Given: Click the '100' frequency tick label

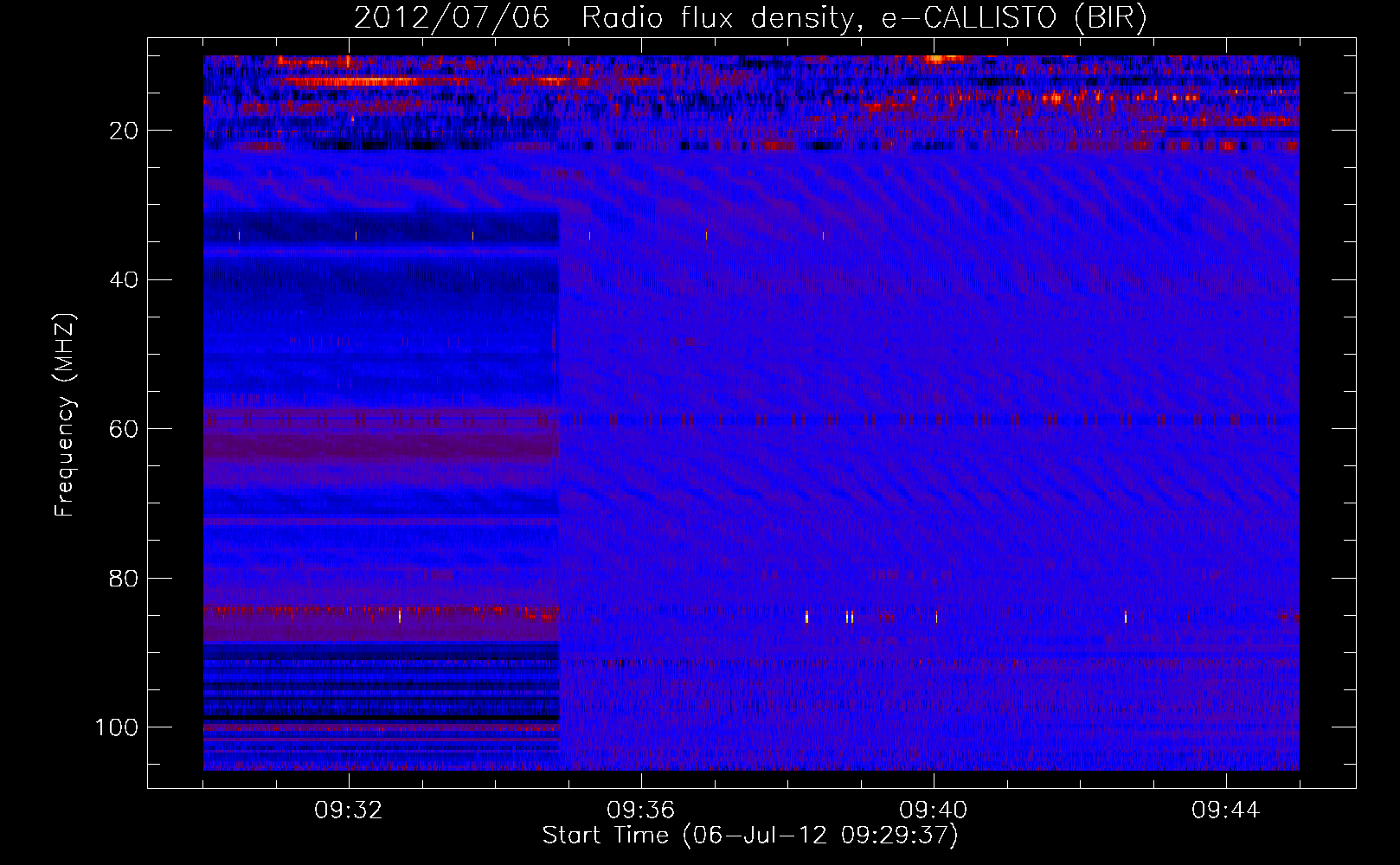Looking at the screenshot, I should click(117, 727).
